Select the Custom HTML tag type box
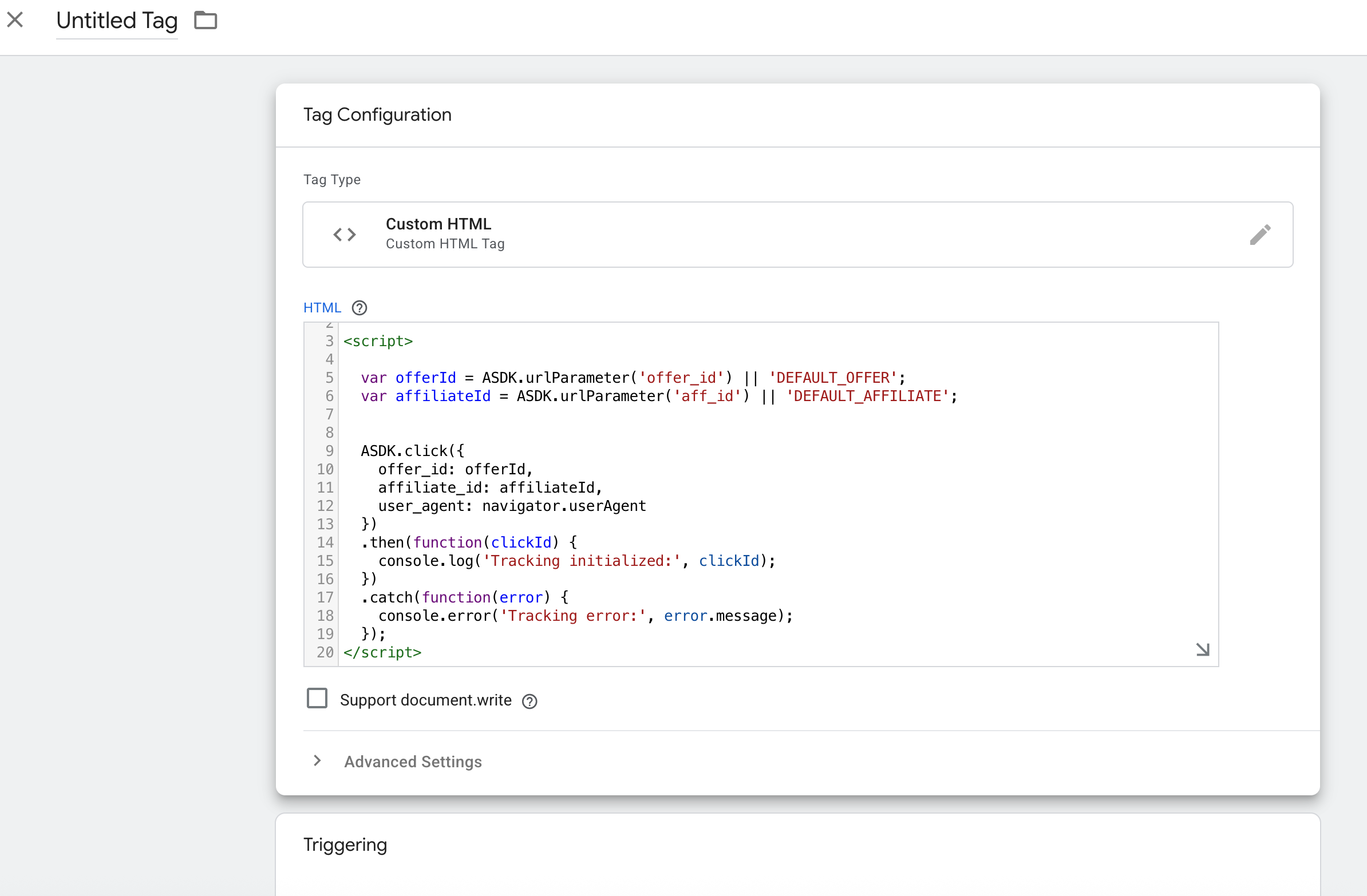This screenshot has width=1367, height=896. (797, 234)
